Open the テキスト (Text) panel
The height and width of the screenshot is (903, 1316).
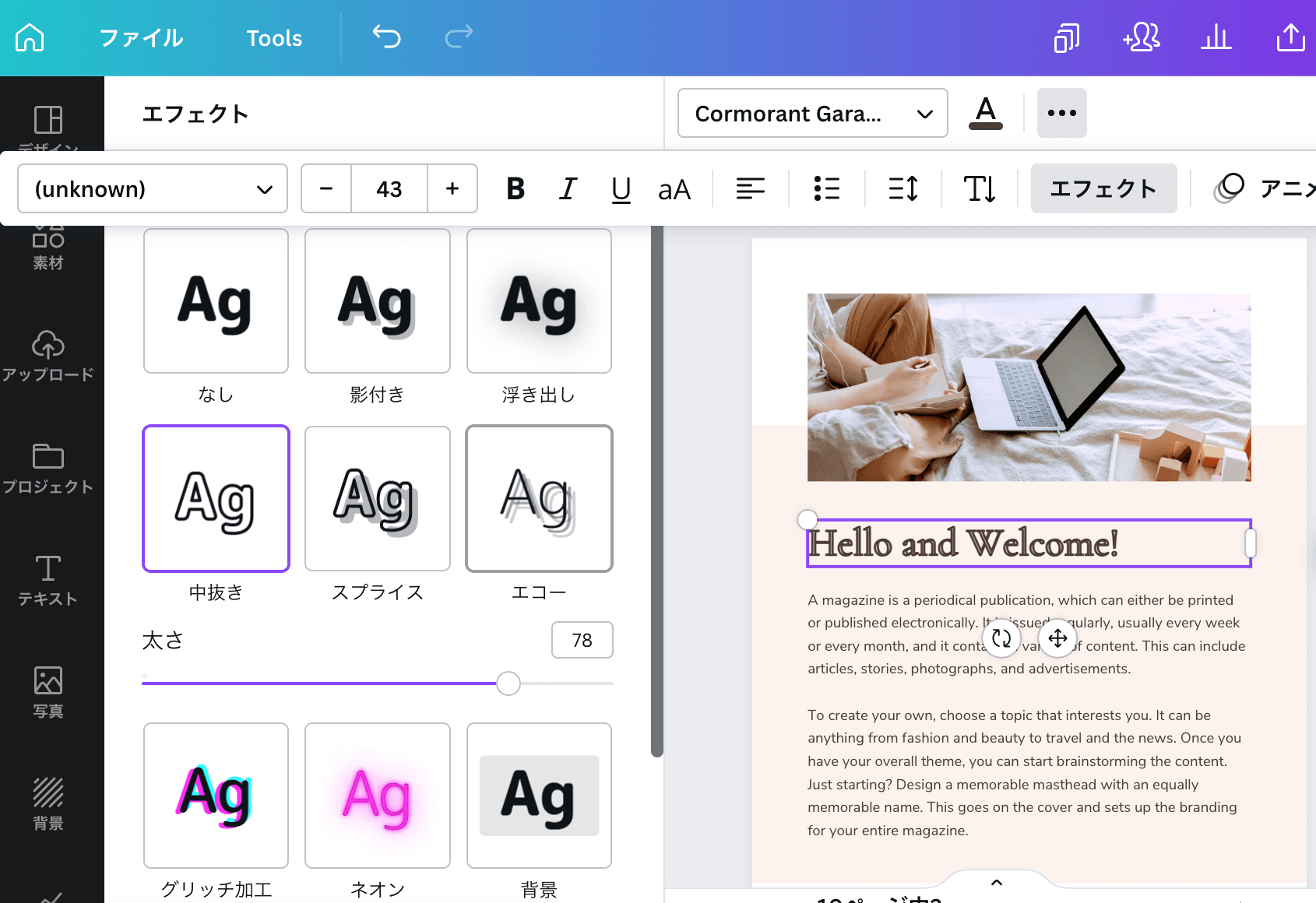pyautogui.click(x=48, y=580)
